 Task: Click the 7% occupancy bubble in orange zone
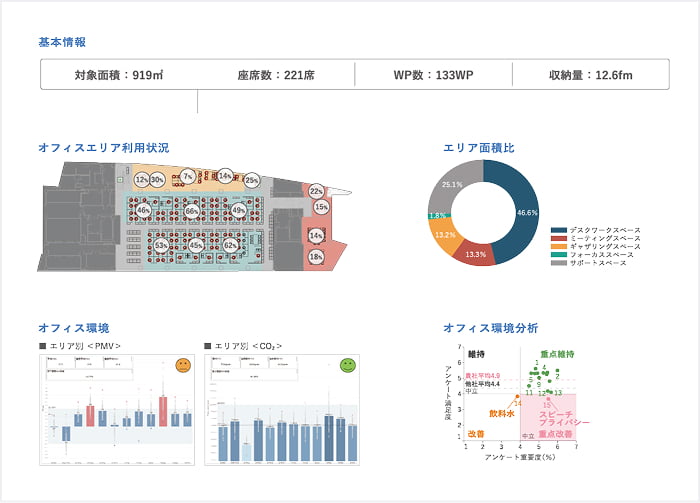point(187,177)
